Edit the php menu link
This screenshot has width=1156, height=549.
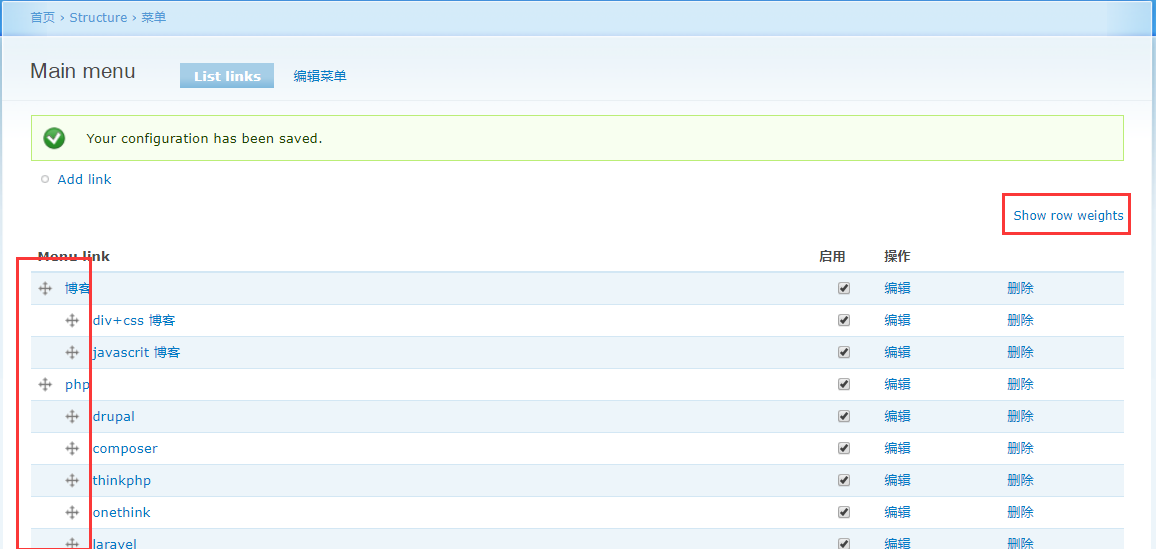coord(897,384)
